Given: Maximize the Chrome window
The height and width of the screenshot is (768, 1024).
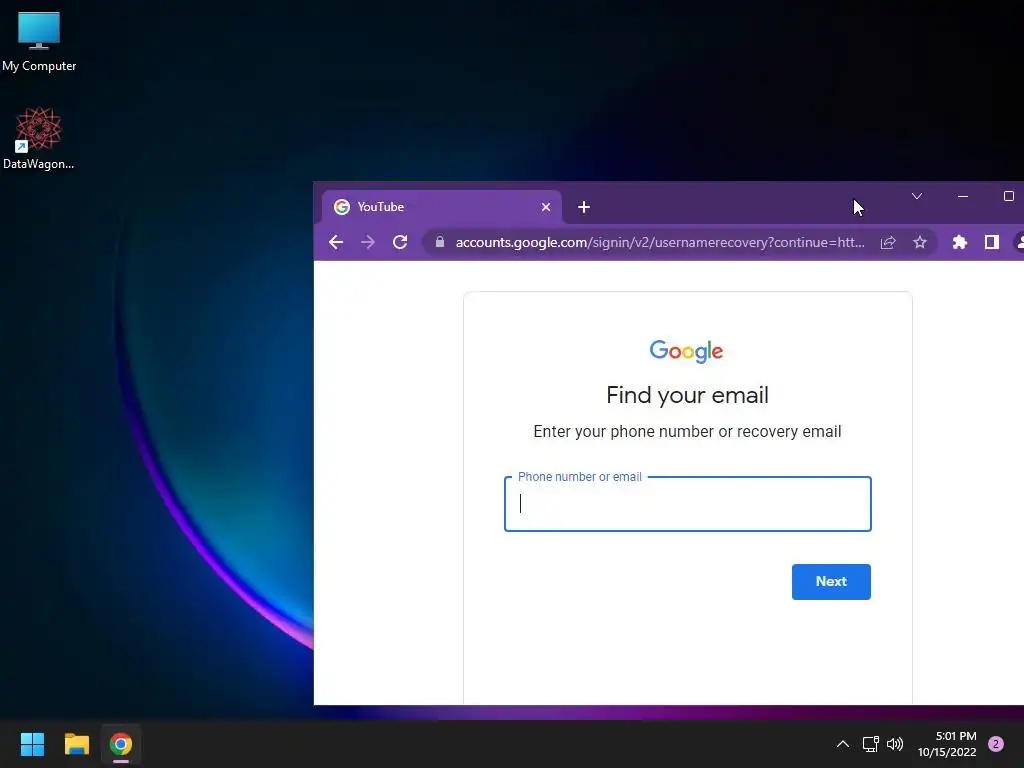Looking at the screenshot, I should click(x=1008, y=196).
